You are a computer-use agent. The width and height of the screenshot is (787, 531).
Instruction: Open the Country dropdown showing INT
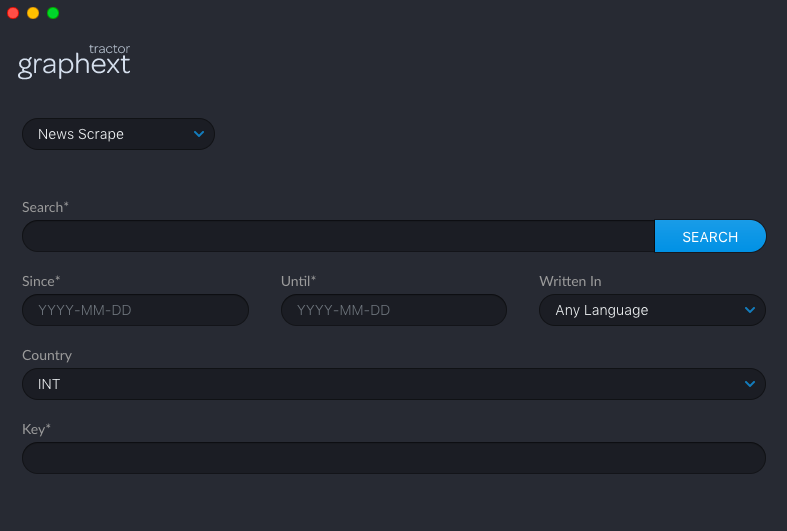[x=394, y=384]
